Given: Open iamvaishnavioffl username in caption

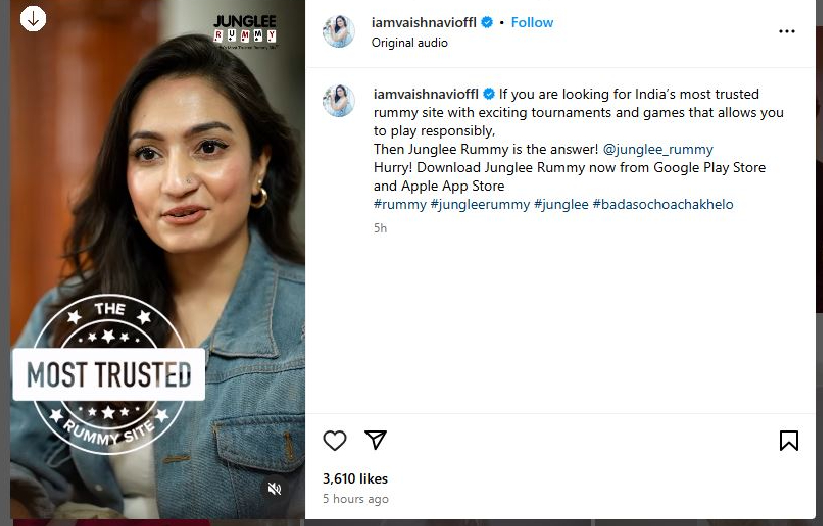Looking at the screenshot, I should click(425, 94).
